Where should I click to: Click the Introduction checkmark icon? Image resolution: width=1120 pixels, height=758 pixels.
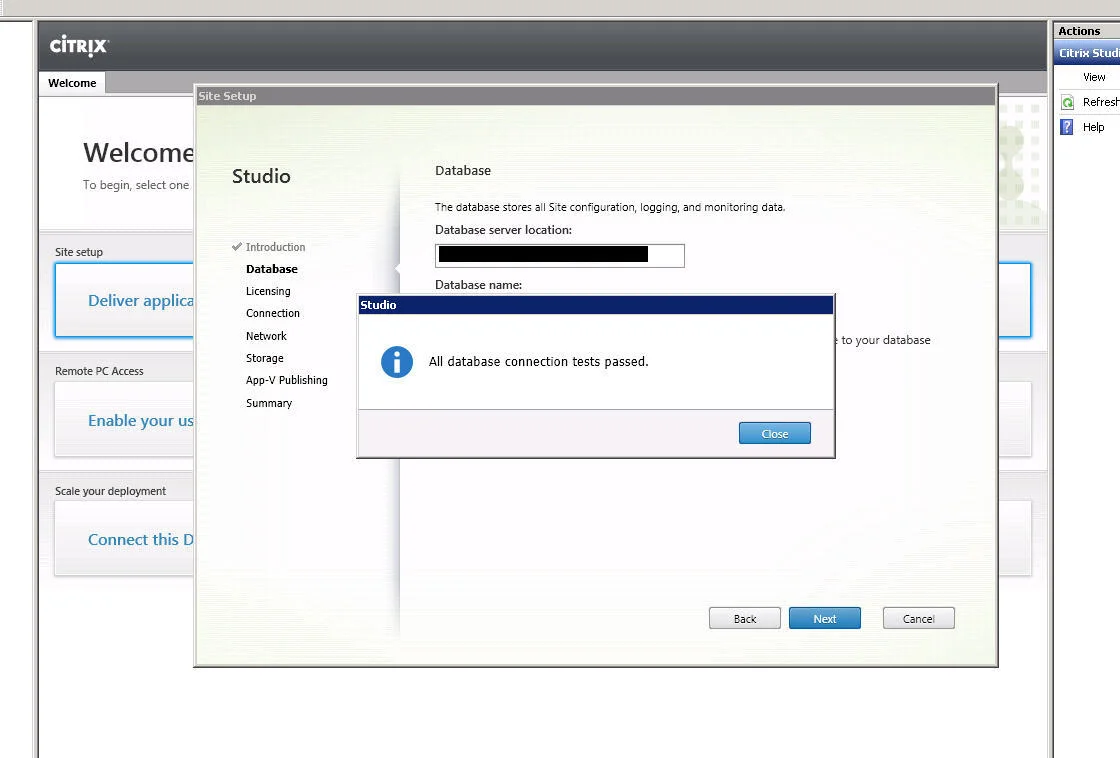(x=237, y=246)
